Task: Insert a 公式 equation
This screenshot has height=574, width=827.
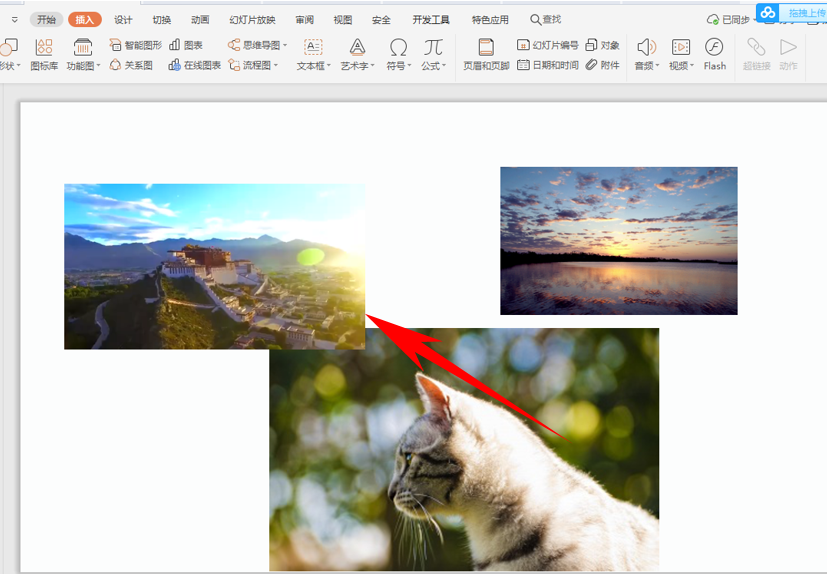Action: (x=433, y=54)
